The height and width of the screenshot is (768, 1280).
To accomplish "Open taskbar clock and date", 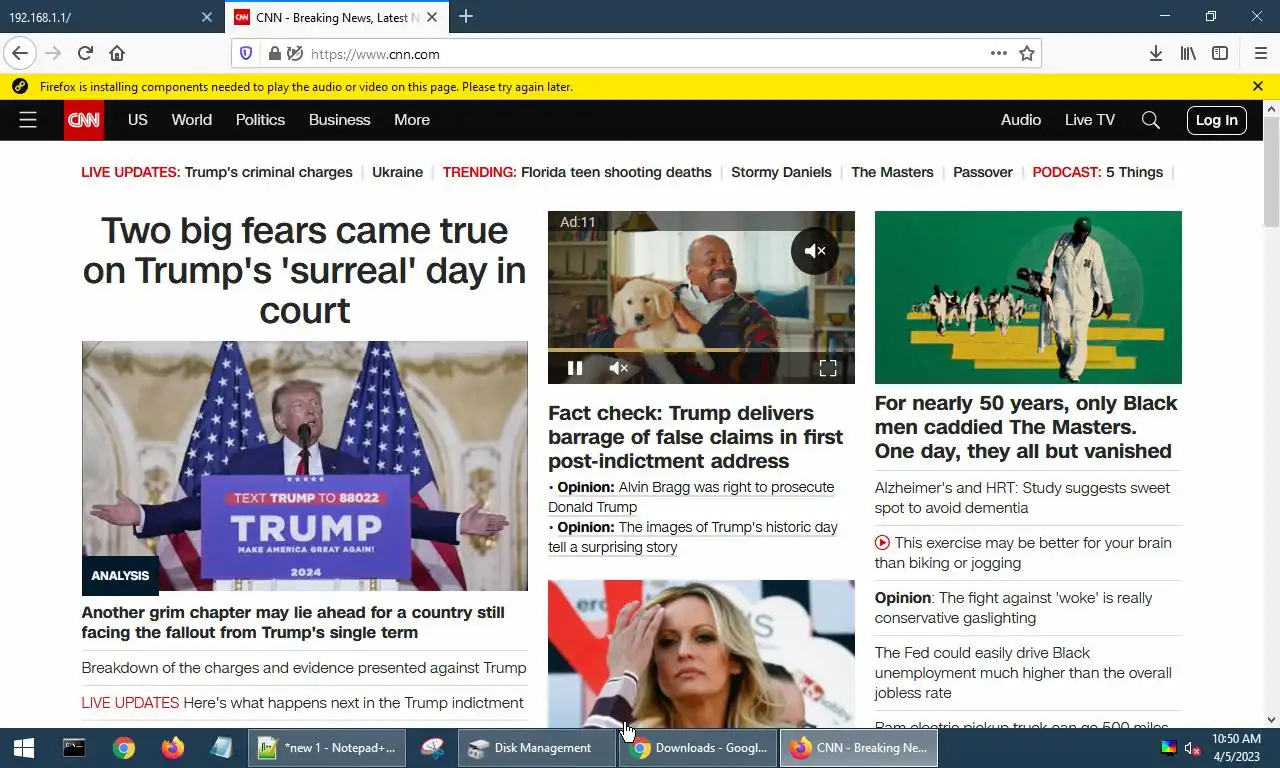I will pyautogui.click(x=1237, y=748).
